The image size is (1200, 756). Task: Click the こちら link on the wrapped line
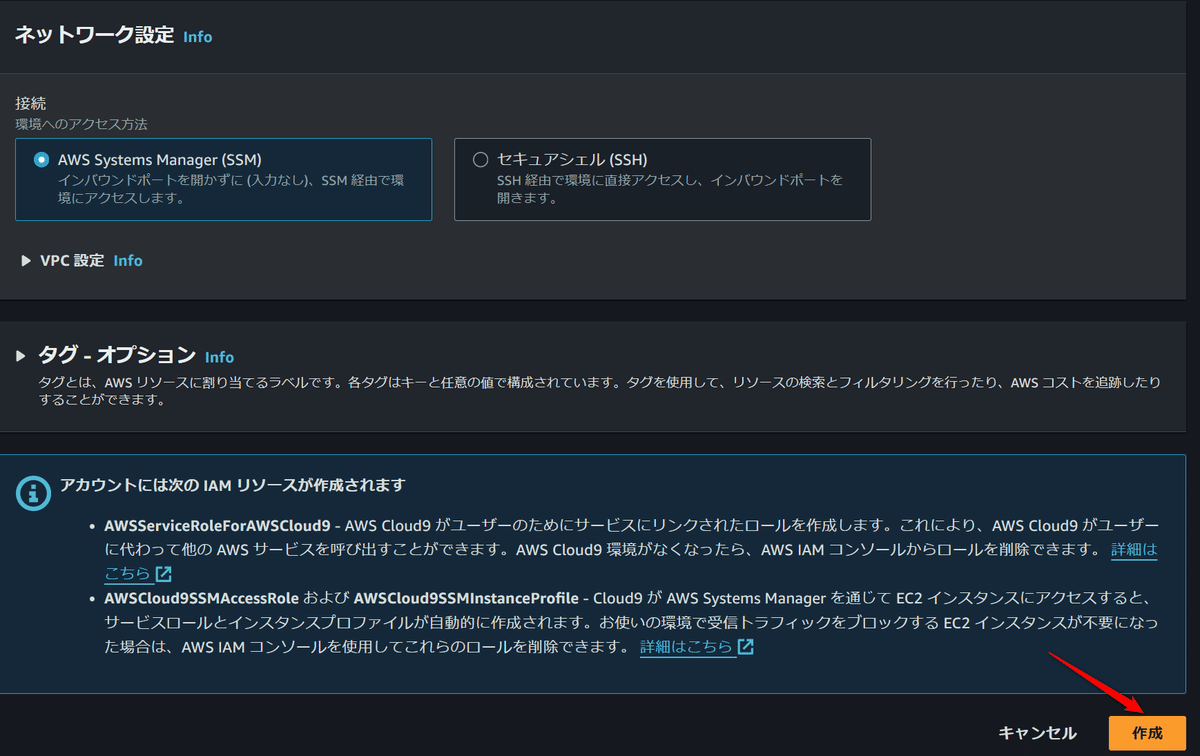[128, 574]
